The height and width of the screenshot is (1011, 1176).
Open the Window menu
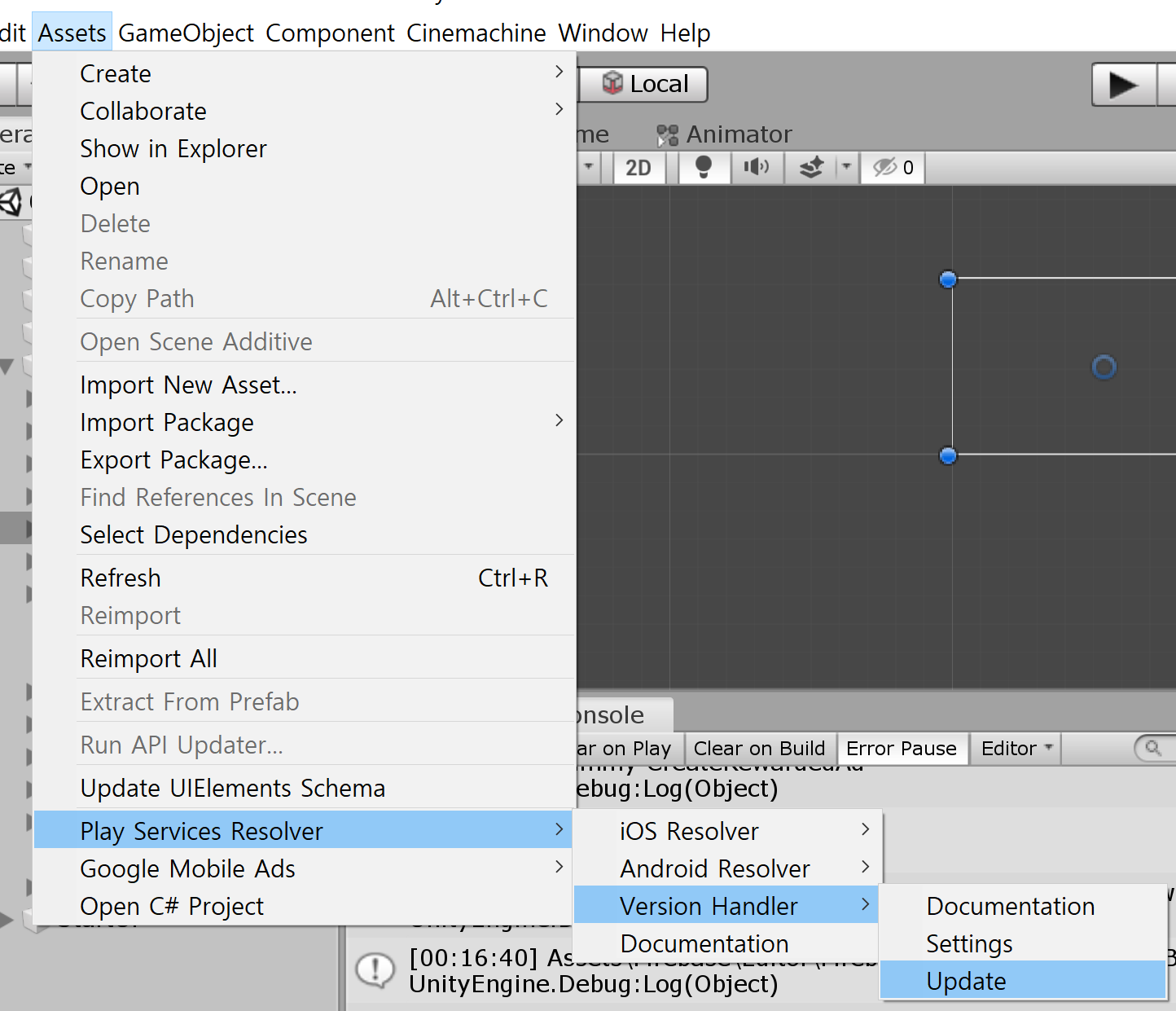tap(603, 33)
